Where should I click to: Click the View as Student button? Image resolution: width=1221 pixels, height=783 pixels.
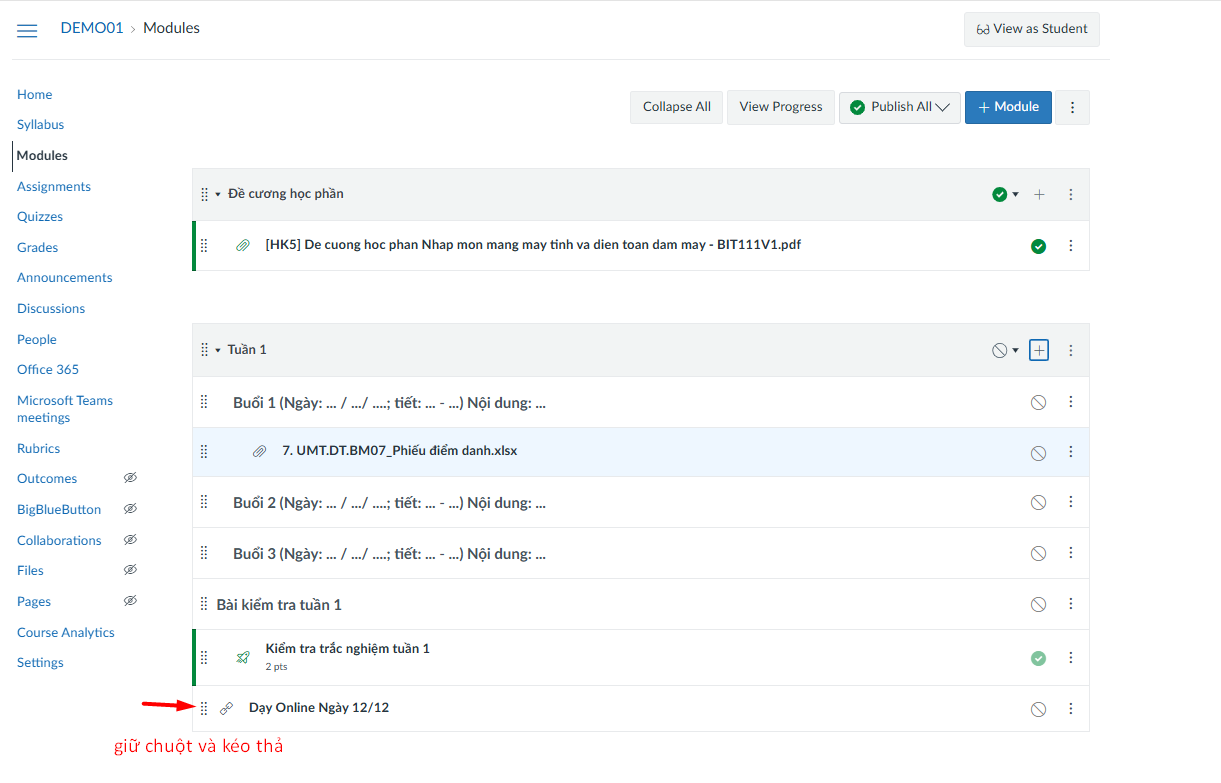coord(1031,29)
